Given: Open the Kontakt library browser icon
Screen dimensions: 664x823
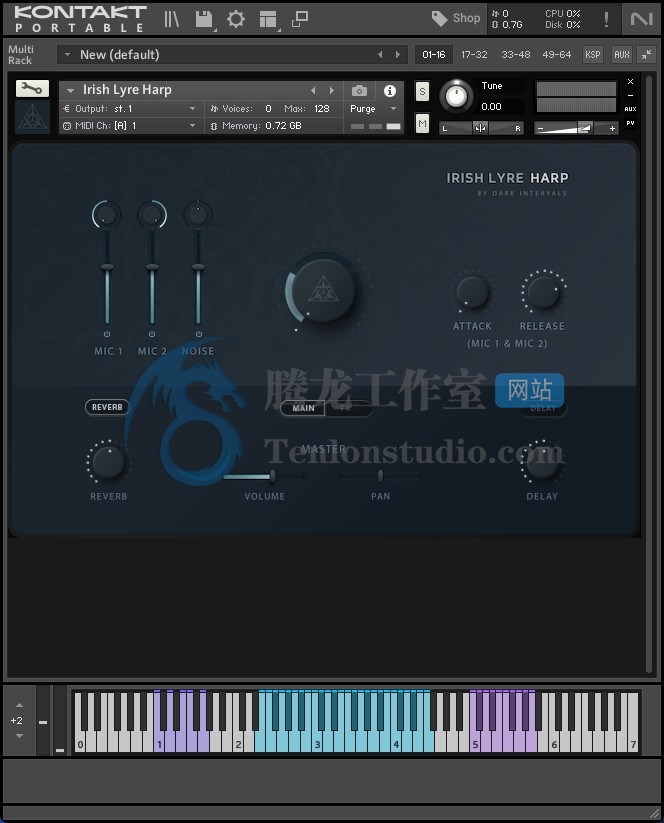Looking at the screenshot, I should point(172,19).
